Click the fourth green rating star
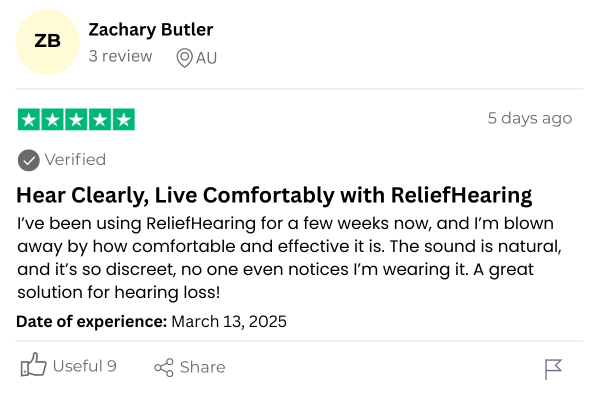The width and height of the screenshot is (600, 400). [100, 119]
